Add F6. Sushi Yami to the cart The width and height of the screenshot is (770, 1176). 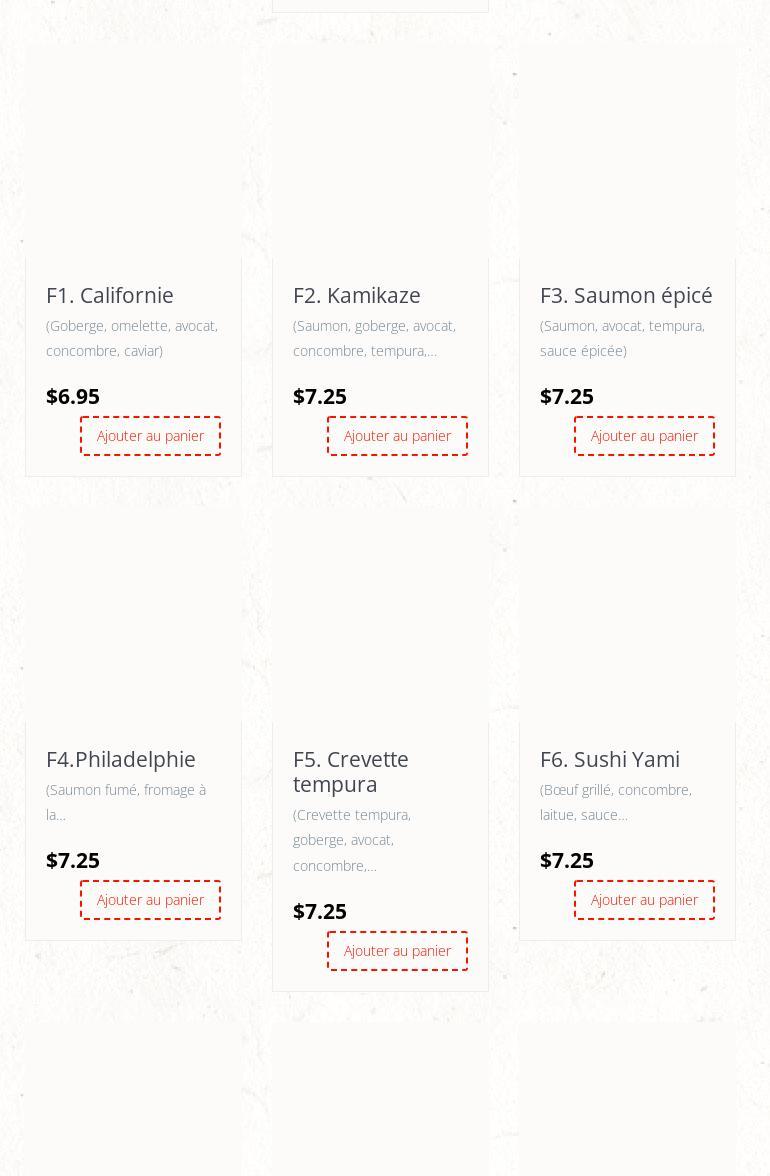click(x=644, y=900)
